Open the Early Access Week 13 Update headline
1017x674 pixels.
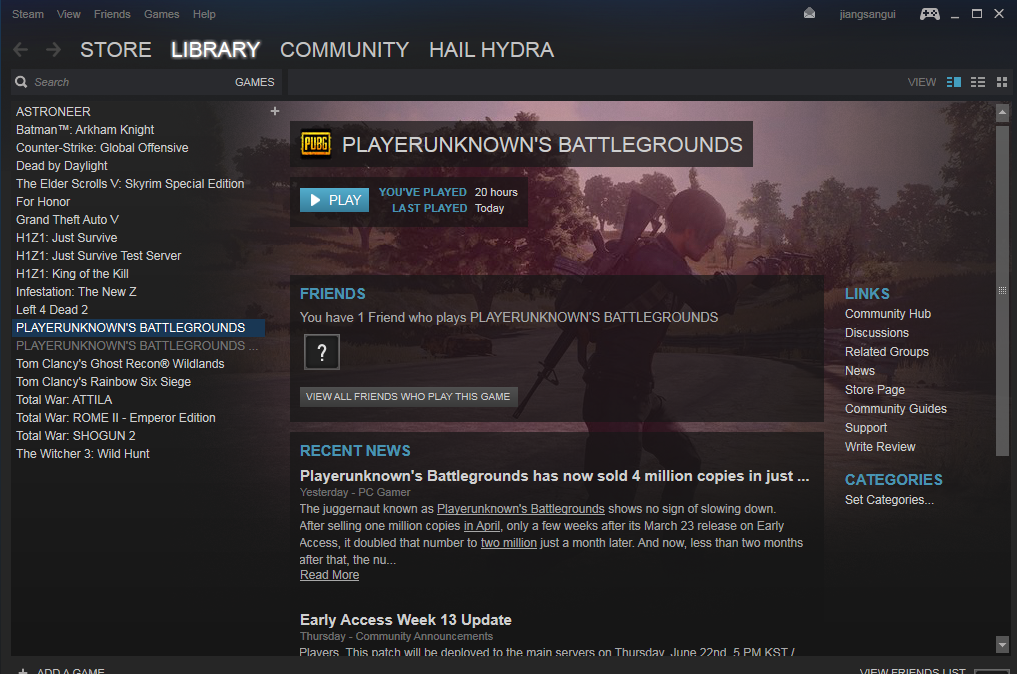click(x=405, y=620)
